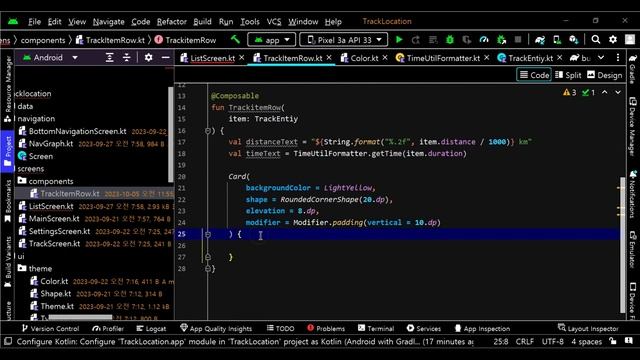This screenshot has width=640, height=360.
Task: Switch editor to Split view mode
Action: pyautogui.click(x=568, y=75)
